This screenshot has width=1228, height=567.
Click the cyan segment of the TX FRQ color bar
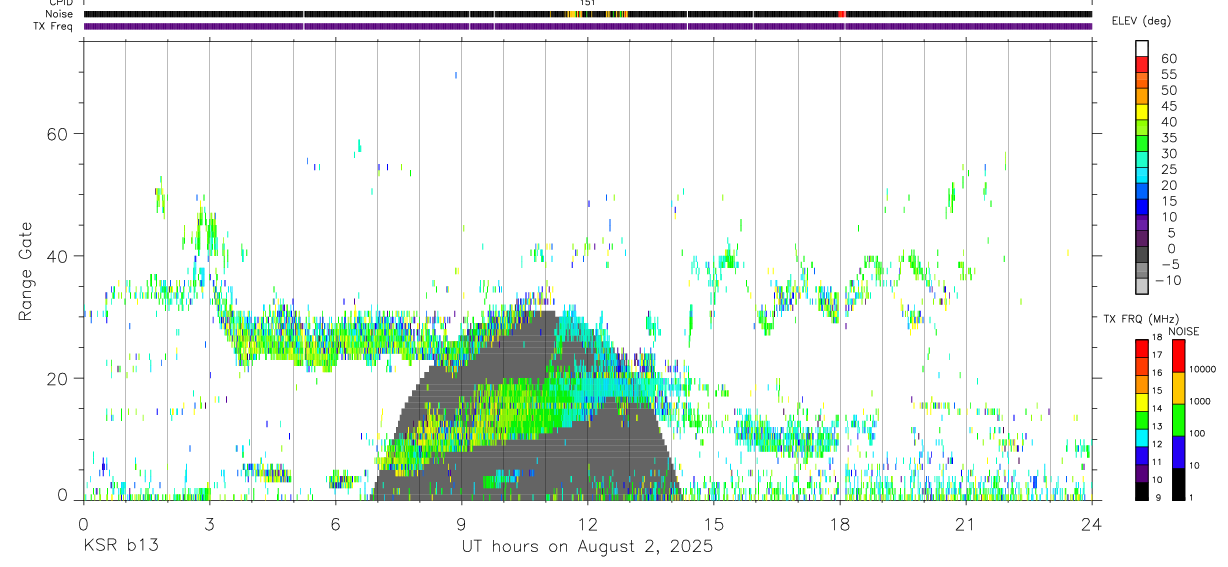click(1142, 437)
